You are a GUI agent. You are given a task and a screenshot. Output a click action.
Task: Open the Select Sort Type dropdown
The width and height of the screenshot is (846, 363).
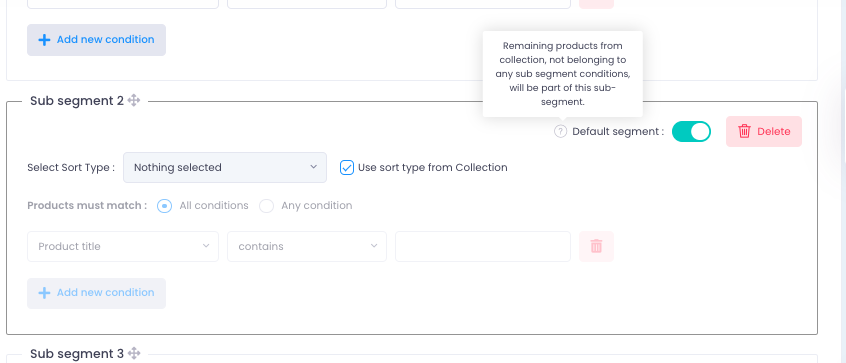pyautogui.click(x=224, y=167)
